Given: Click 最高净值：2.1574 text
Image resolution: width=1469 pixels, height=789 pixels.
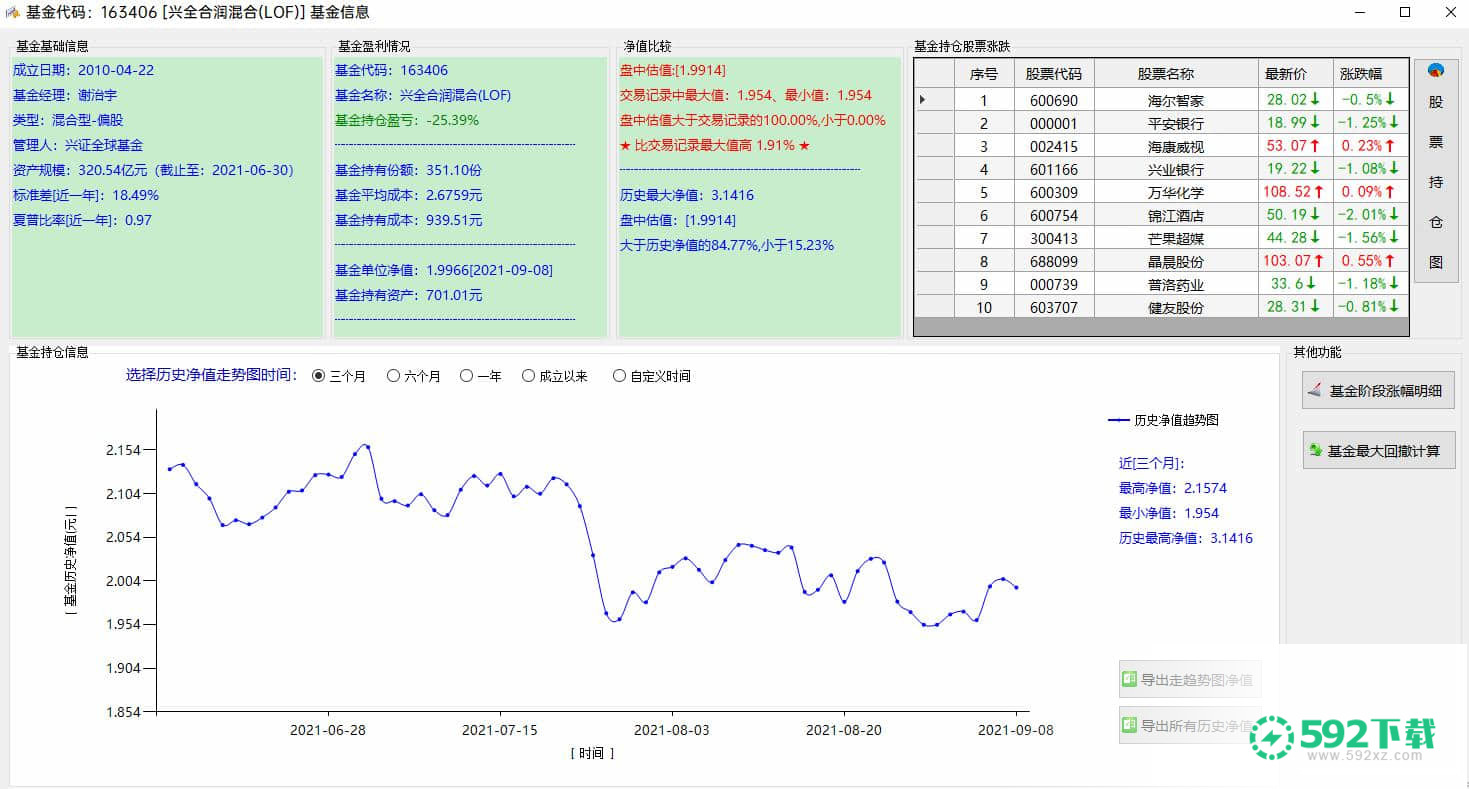Looking at the screenshot, I should tap(1173, 488).
